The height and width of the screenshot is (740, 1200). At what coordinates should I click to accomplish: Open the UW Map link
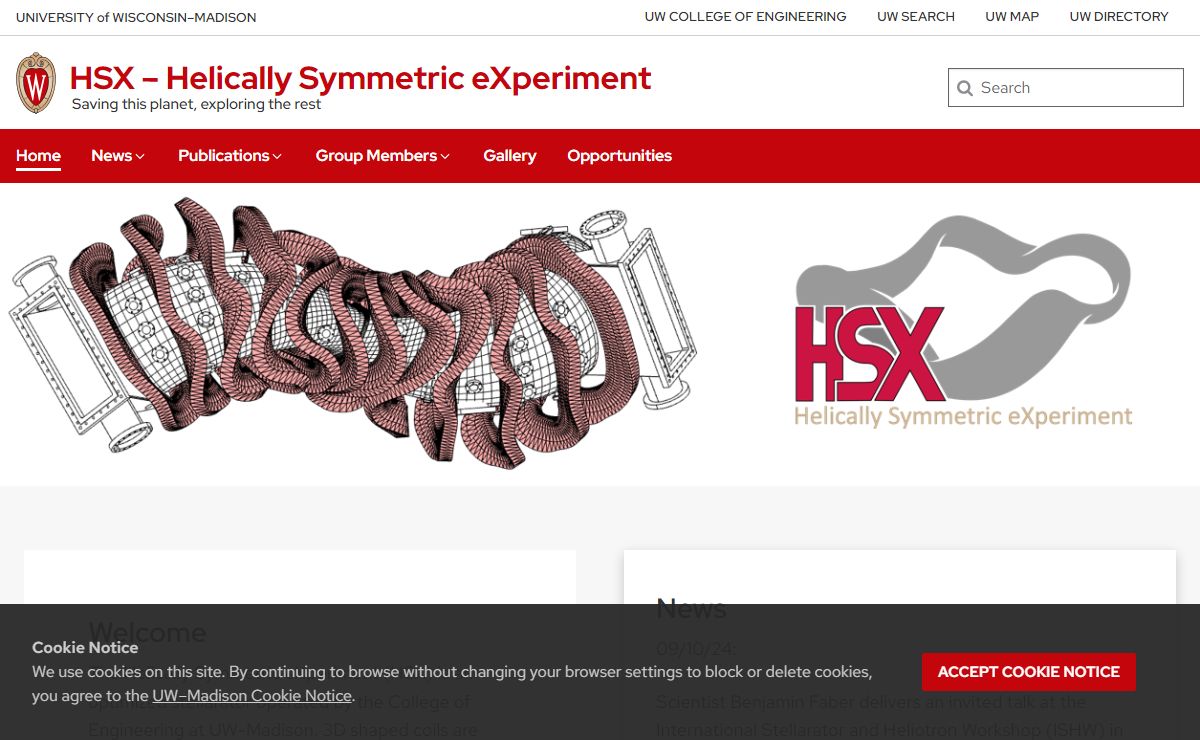coord(1012,17)
